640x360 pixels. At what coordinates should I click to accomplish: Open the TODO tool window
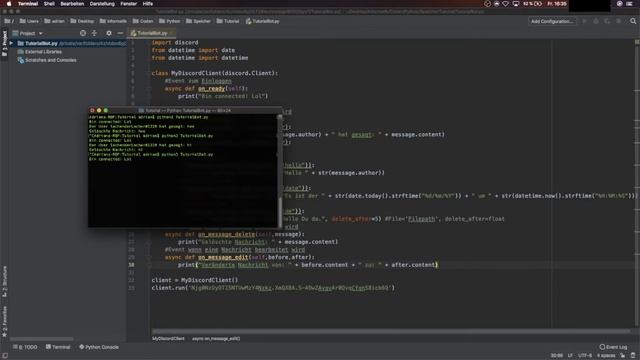(x=25, y=347)
